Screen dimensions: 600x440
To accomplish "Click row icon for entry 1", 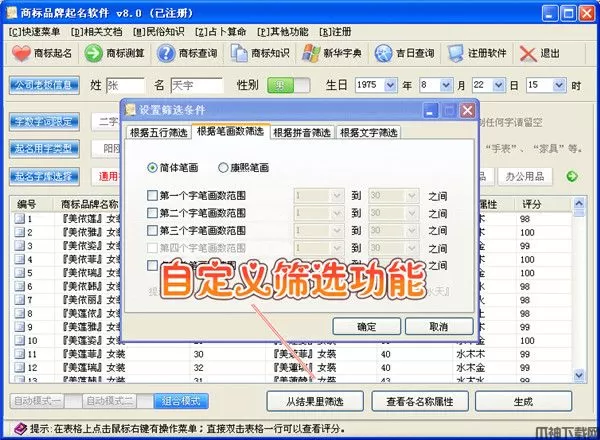I will click(20, 219).
